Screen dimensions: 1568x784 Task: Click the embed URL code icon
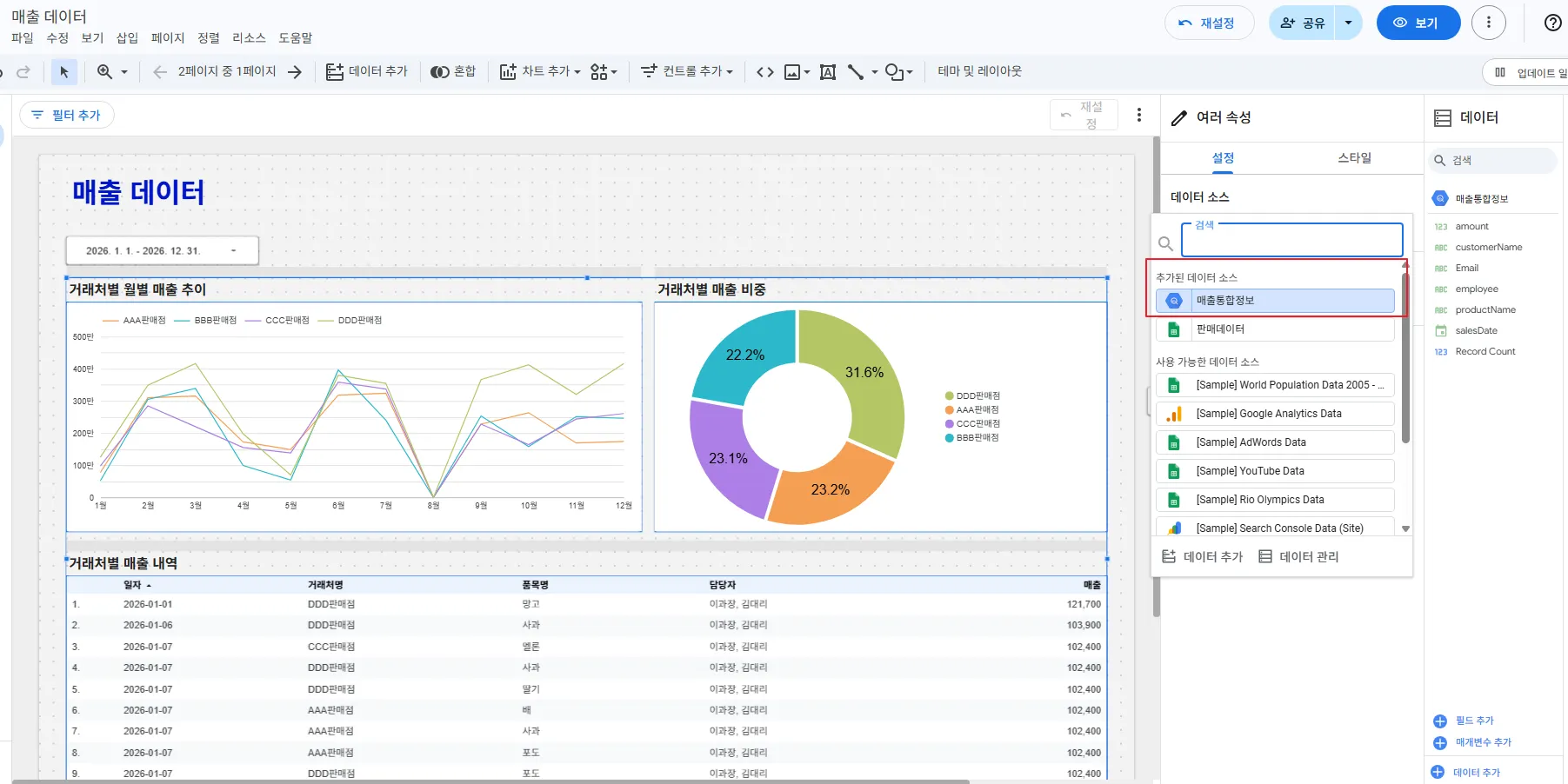point(764,72)
